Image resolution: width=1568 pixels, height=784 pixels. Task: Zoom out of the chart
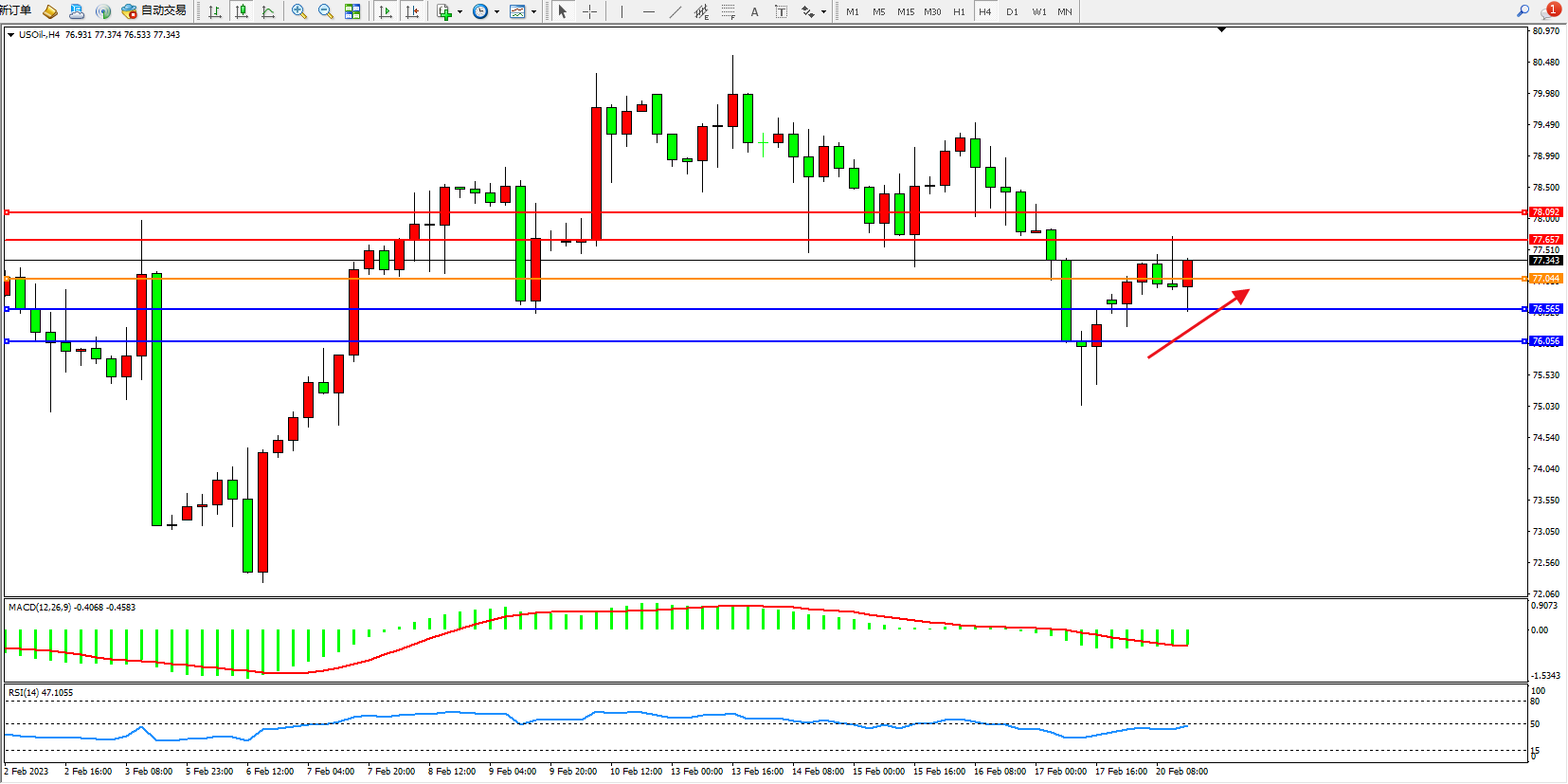[326, 11]
